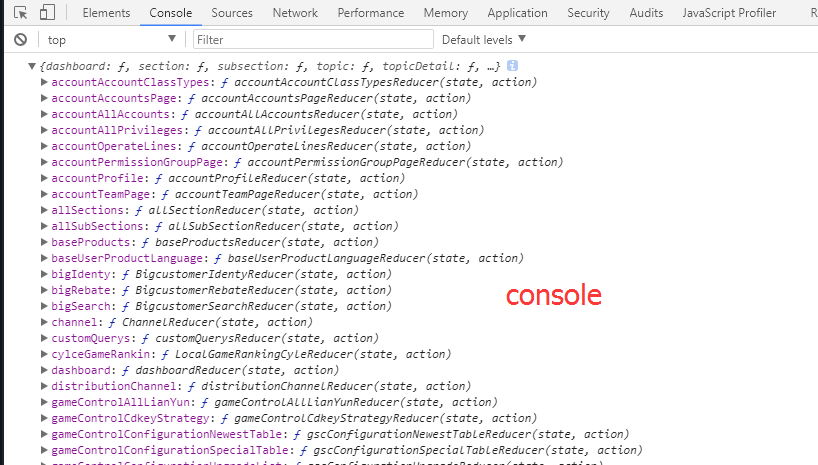The image size is (818, 465).
Task: Expand the cylceGameRankin entry
Action: (44, 354)
